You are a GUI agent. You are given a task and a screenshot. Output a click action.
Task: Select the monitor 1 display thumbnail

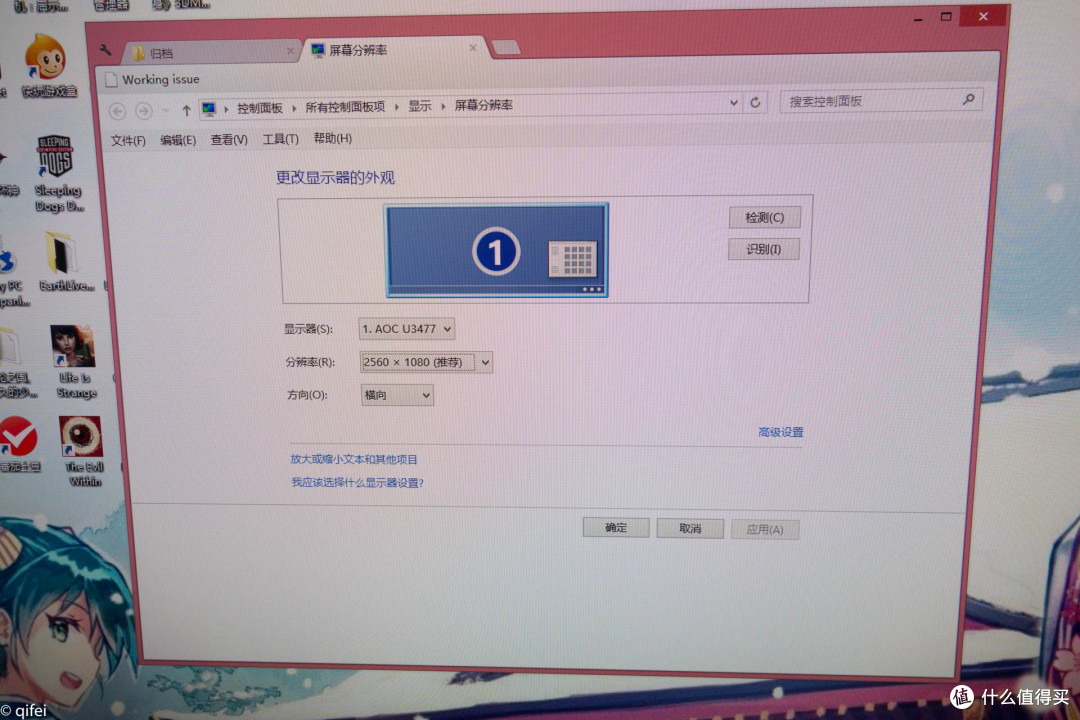point(496,250)
